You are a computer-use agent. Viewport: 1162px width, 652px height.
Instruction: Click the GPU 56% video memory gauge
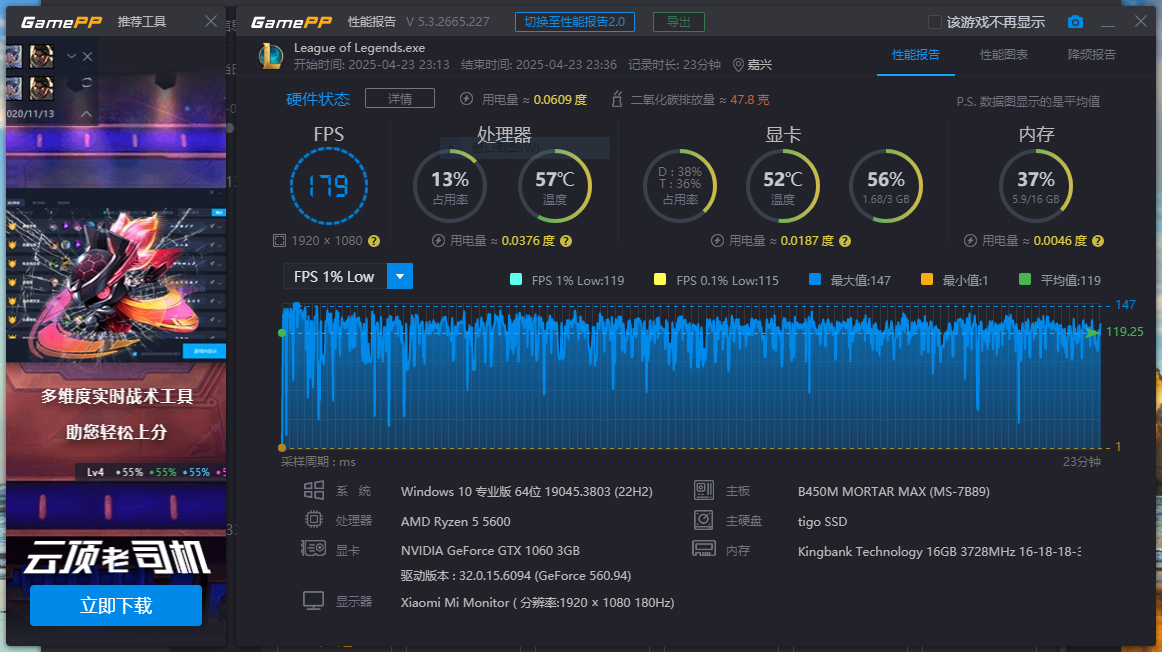[886, 186]
